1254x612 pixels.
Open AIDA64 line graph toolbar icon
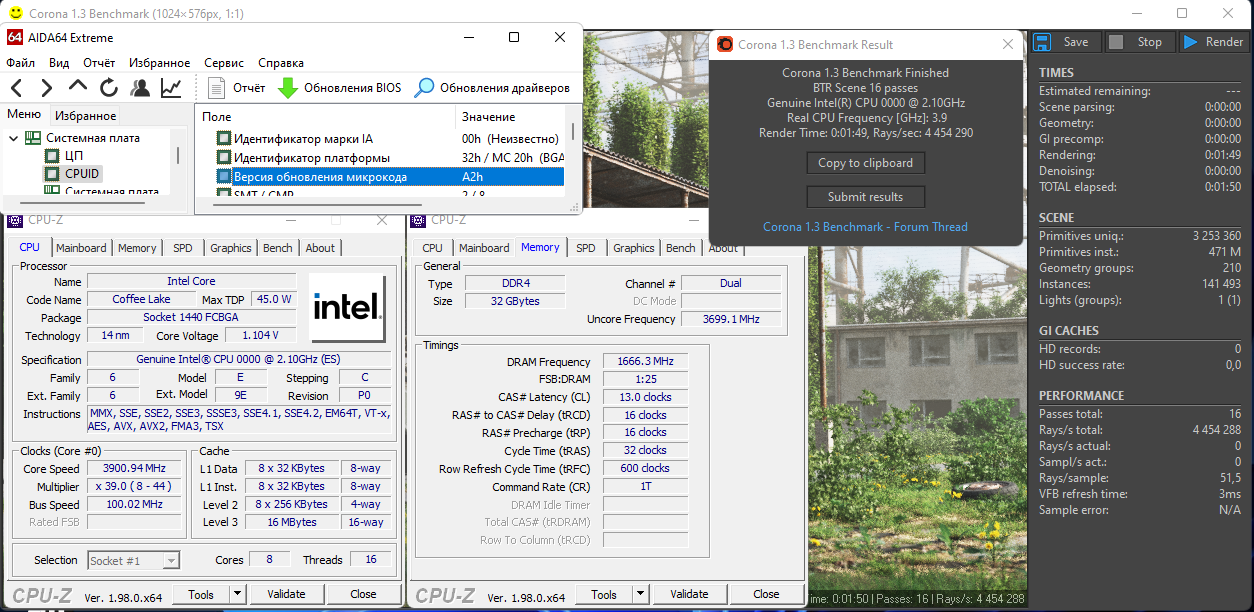171,88
